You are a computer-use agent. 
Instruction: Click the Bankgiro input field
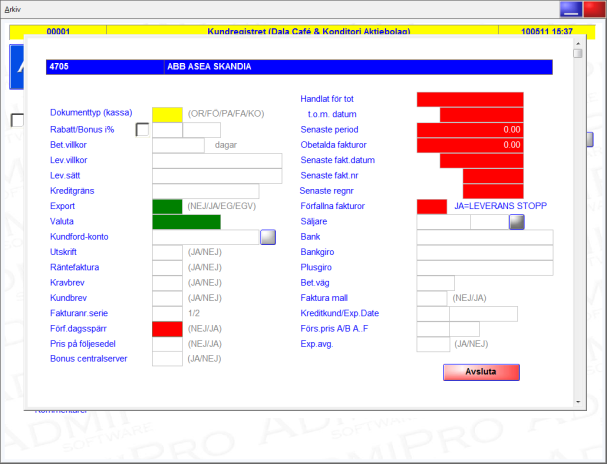485,252
